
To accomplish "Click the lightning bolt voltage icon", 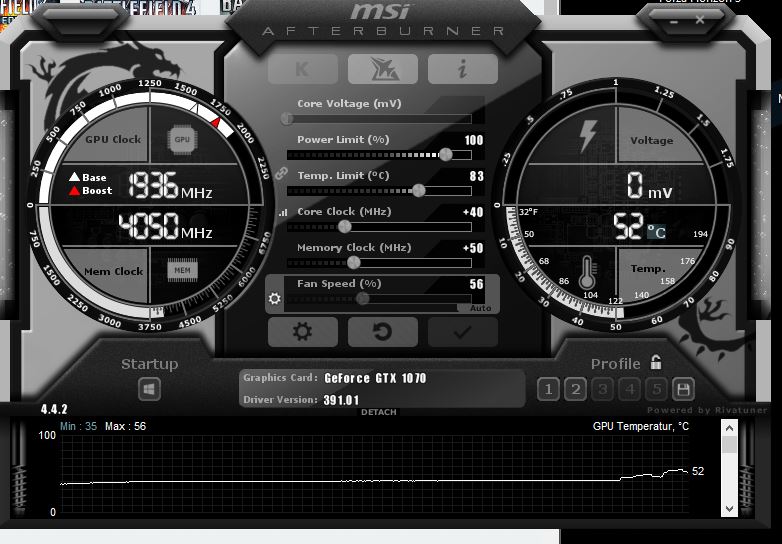I will (588, 136).
